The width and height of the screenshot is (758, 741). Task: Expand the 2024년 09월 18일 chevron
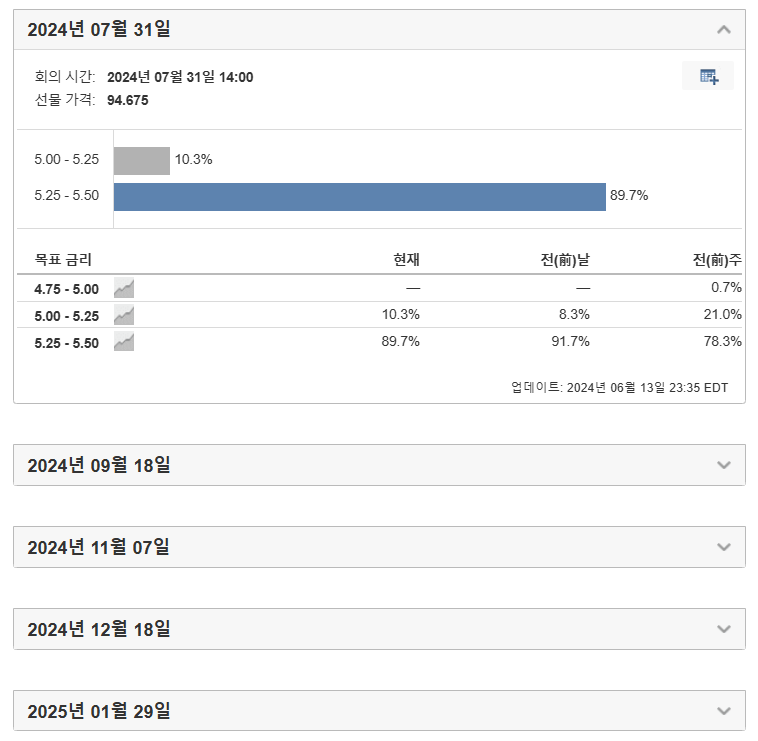pyautogui.click(x=724, y=465)
